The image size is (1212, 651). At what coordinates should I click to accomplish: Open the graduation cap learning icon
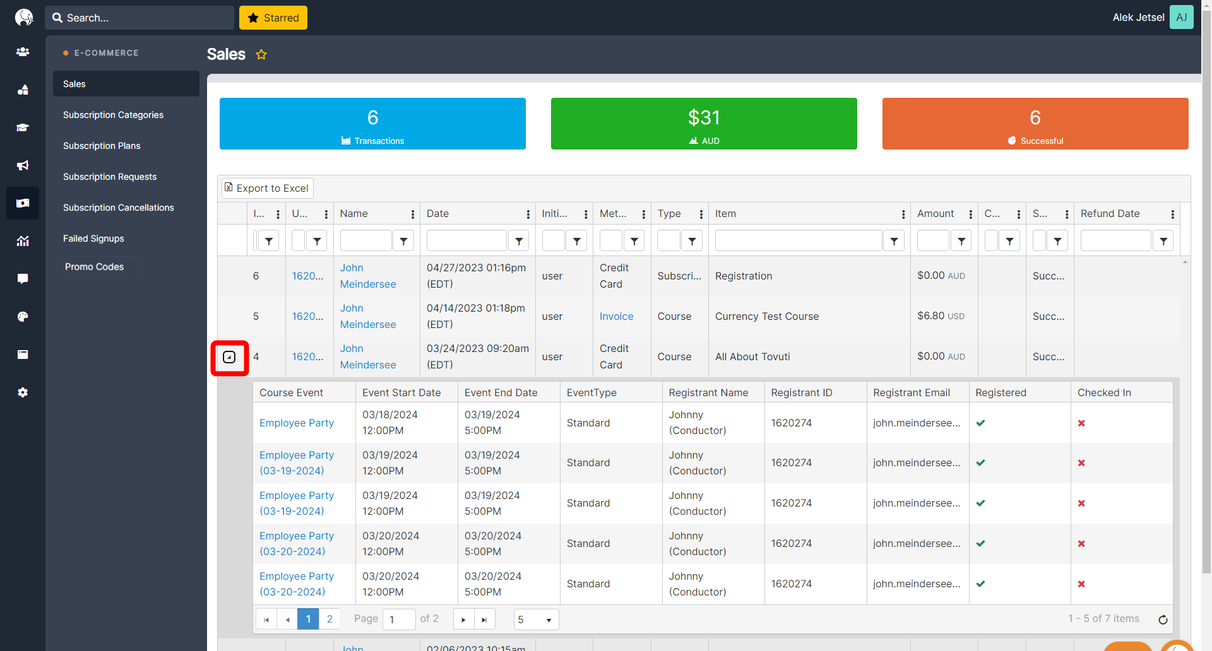[x=22, y=128]
